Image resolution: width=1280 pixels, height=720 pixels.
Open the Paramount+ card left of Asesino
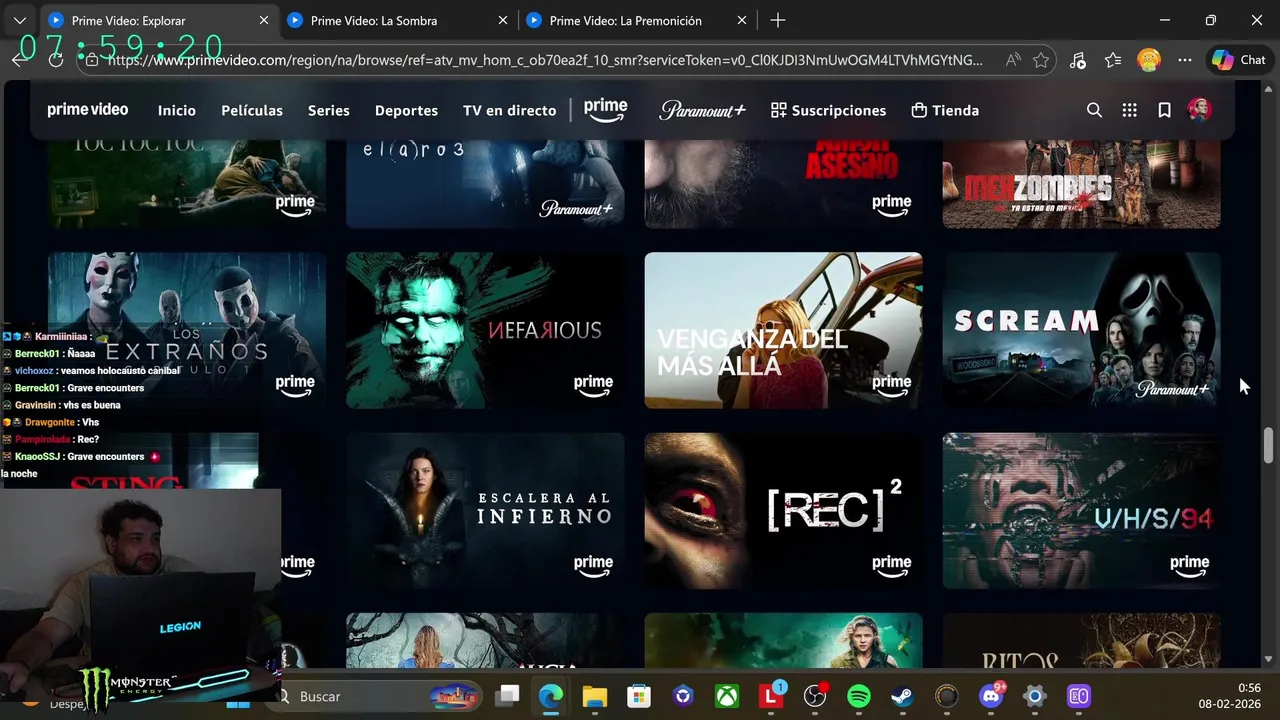[485, 184]
